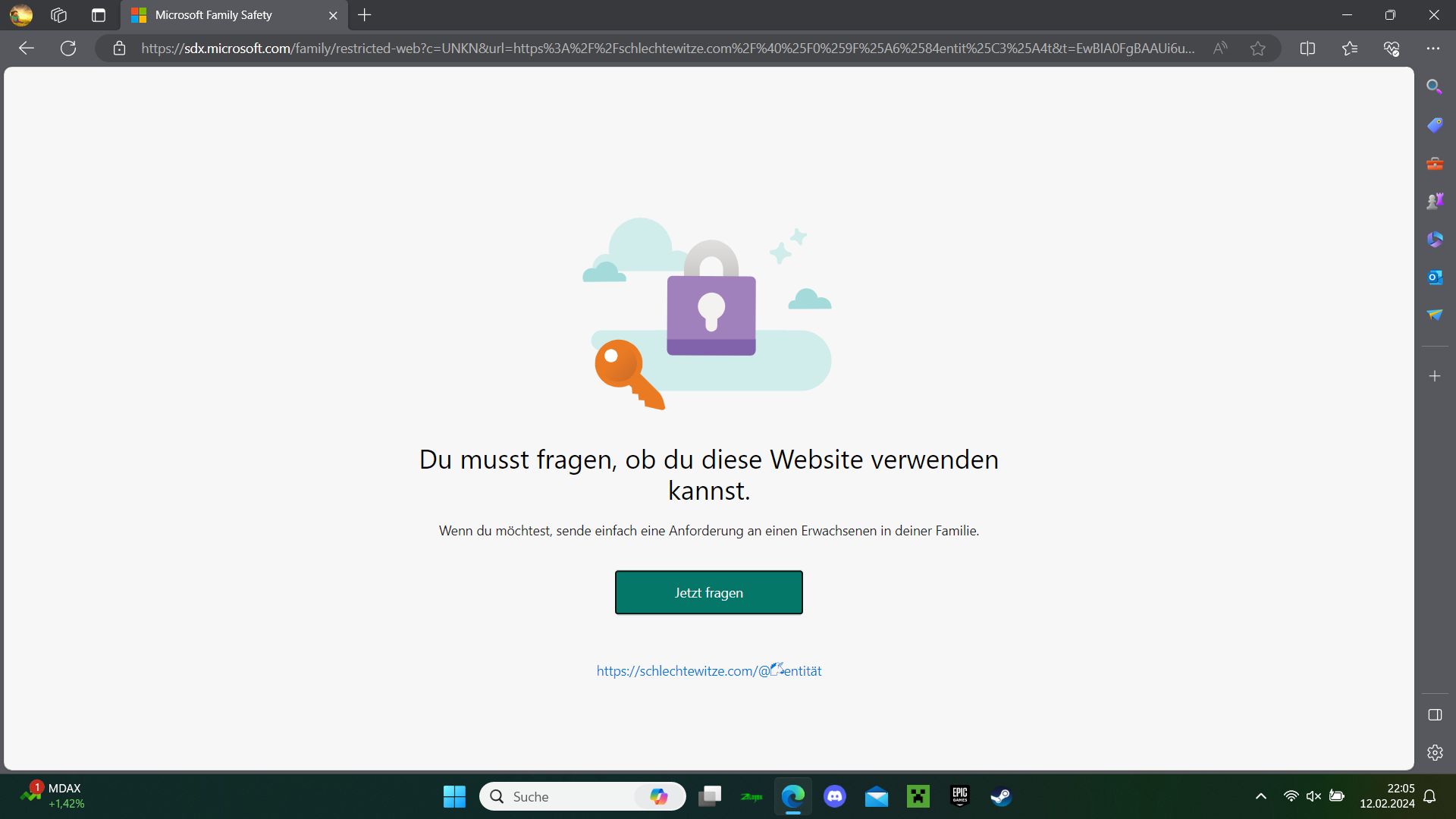
Task: Click the Jetzt fragen button
Action: pos(708,592)
